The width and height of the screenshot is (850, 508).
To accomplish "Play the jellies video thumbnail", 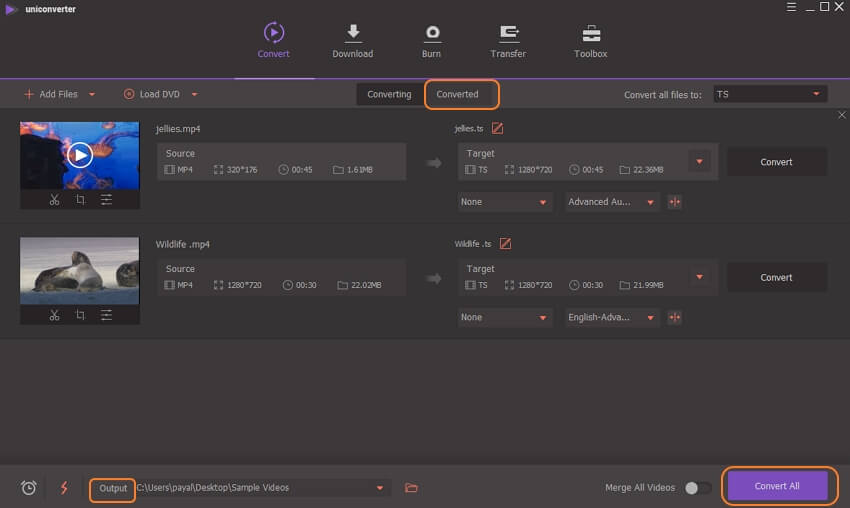I will (x=80, y=154).
